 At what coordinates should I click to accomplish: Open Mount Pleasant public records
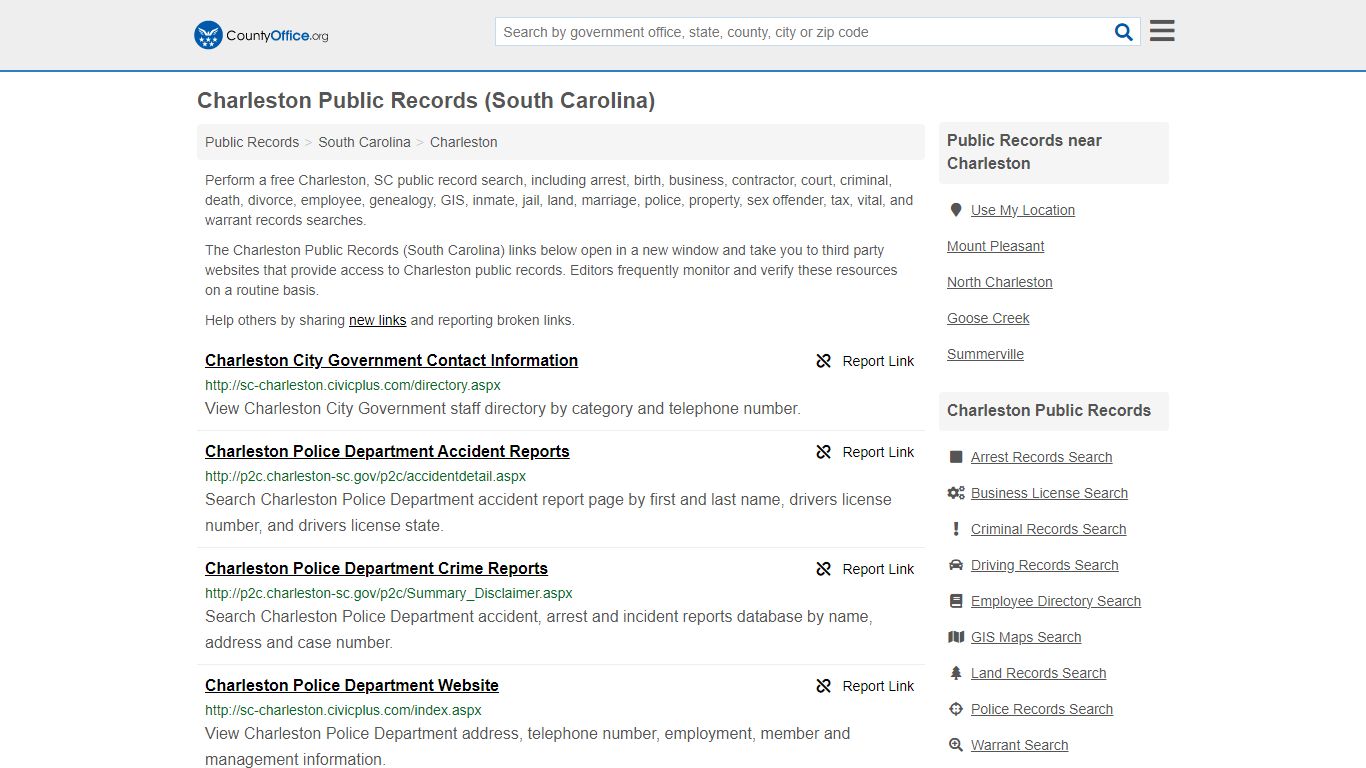pyautogui.click(x=996, y=246)
